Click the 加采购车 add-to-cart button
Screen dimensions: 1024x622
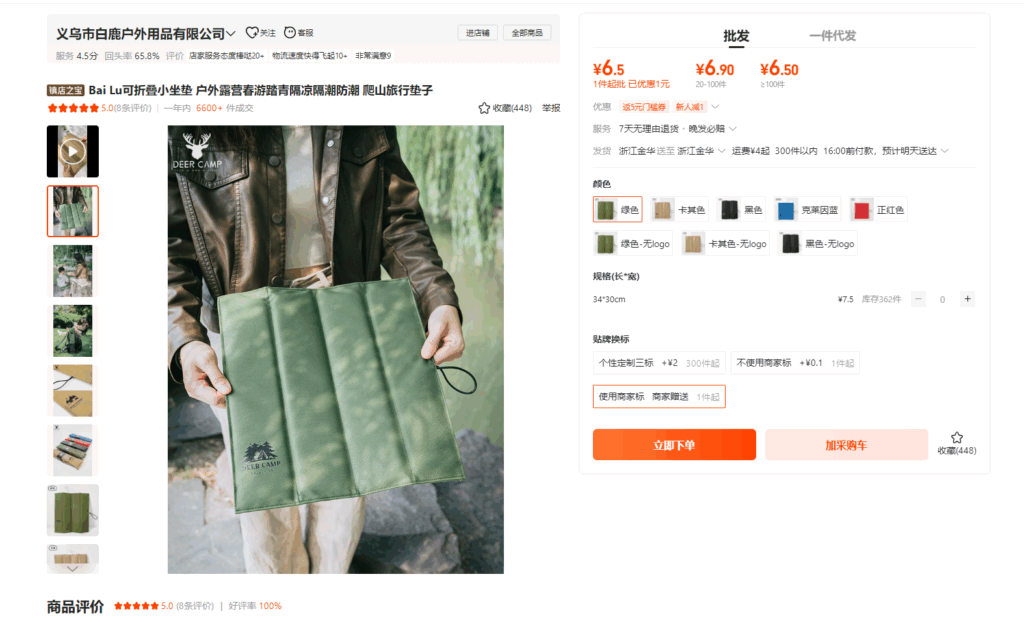(x=846, y=445)
